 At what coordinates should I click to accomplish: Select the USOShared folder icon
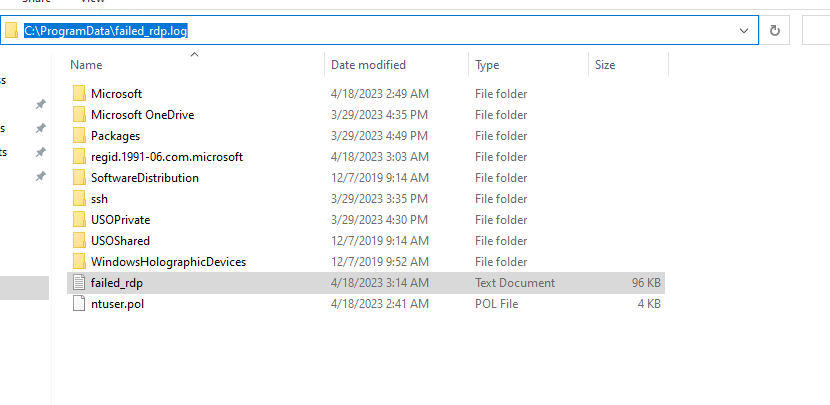coord(79,241)
